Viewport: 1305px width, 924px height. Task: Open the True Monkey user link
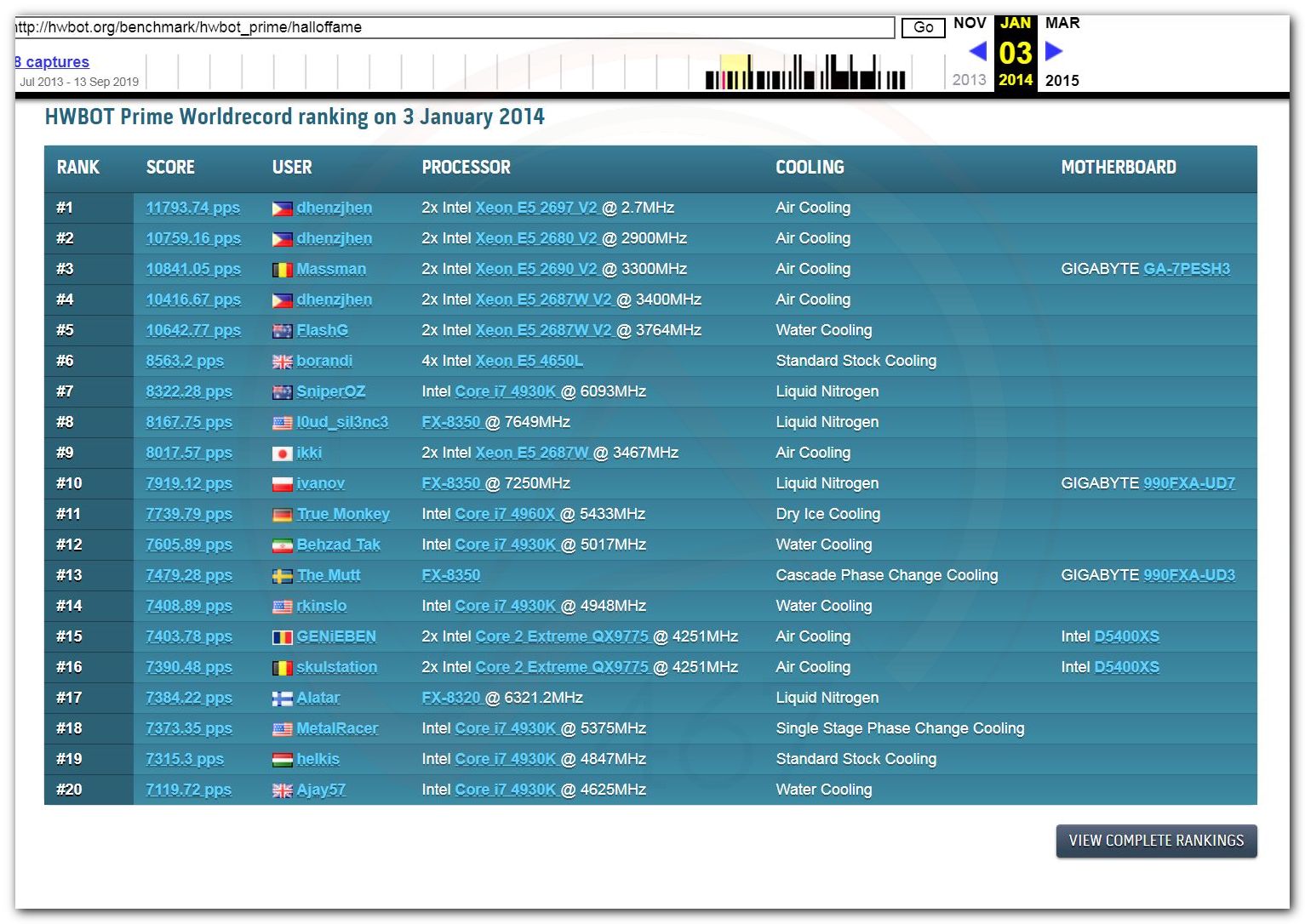coord(343,514)
